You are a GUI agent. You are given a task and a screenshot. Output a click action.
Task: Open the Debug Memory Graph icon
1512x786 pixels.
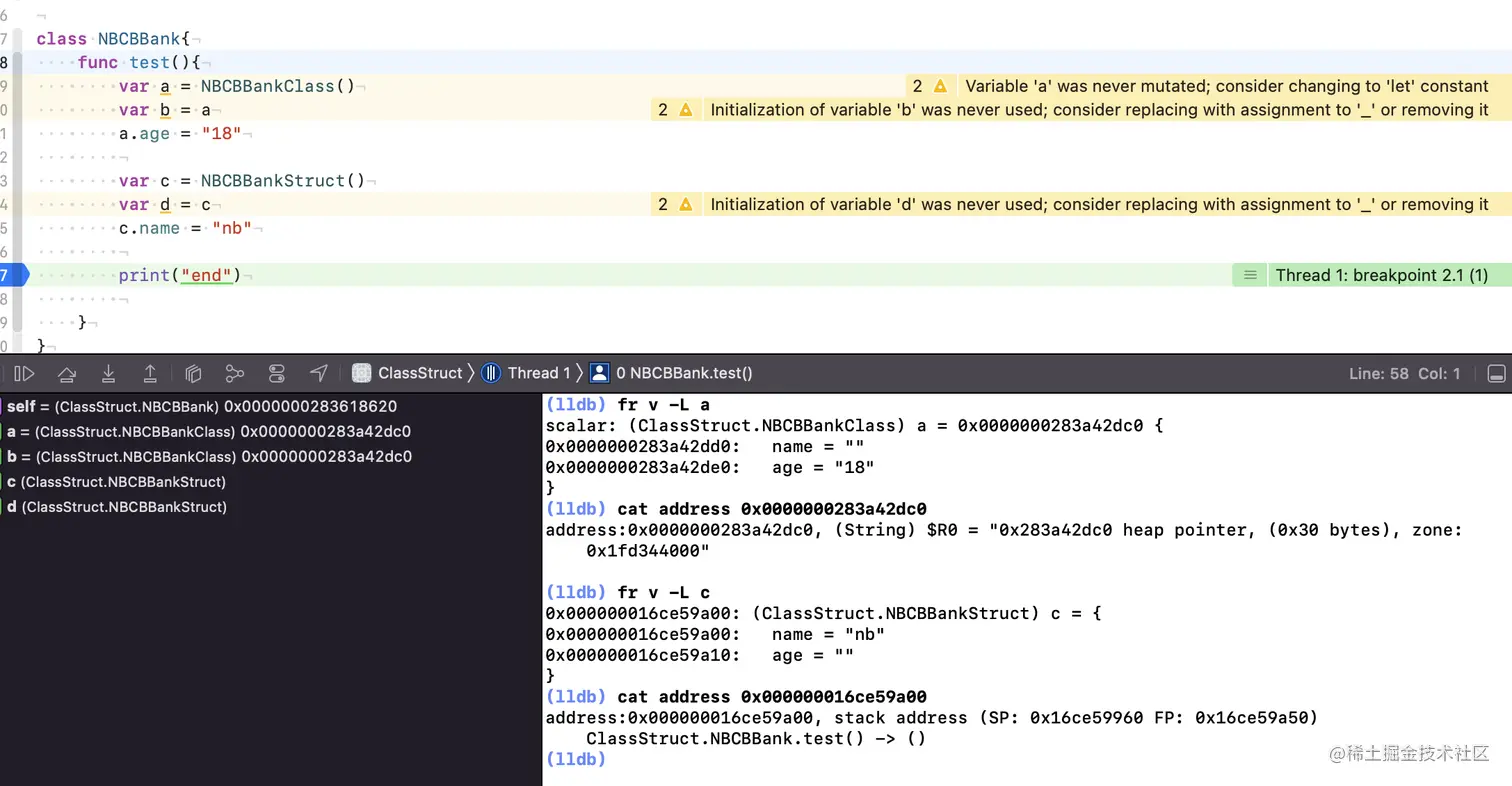235,373
